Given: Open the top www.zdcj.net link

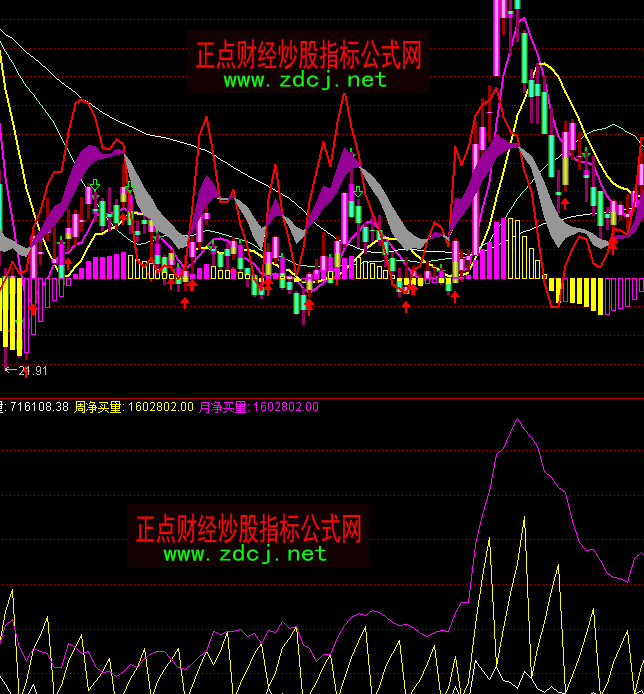Looking at the screenshot, I should coord(305,80).
